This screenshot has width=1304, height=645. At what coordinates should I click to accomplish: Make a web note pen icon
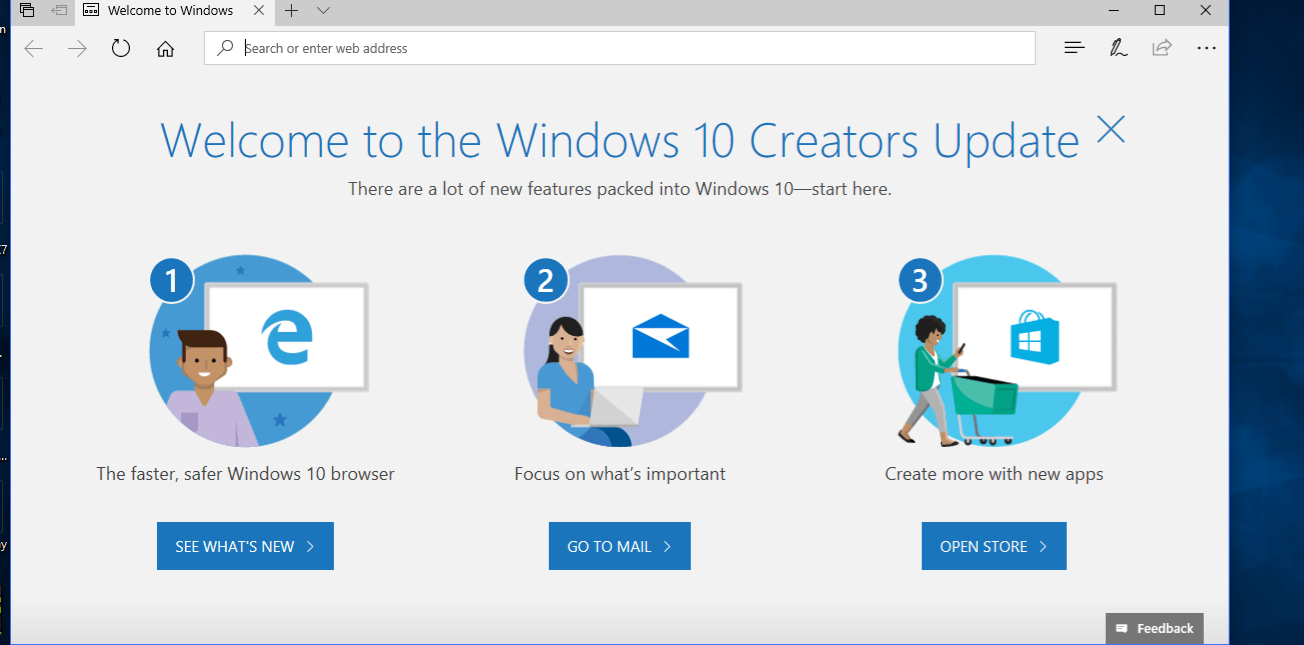coord(1118,48)
